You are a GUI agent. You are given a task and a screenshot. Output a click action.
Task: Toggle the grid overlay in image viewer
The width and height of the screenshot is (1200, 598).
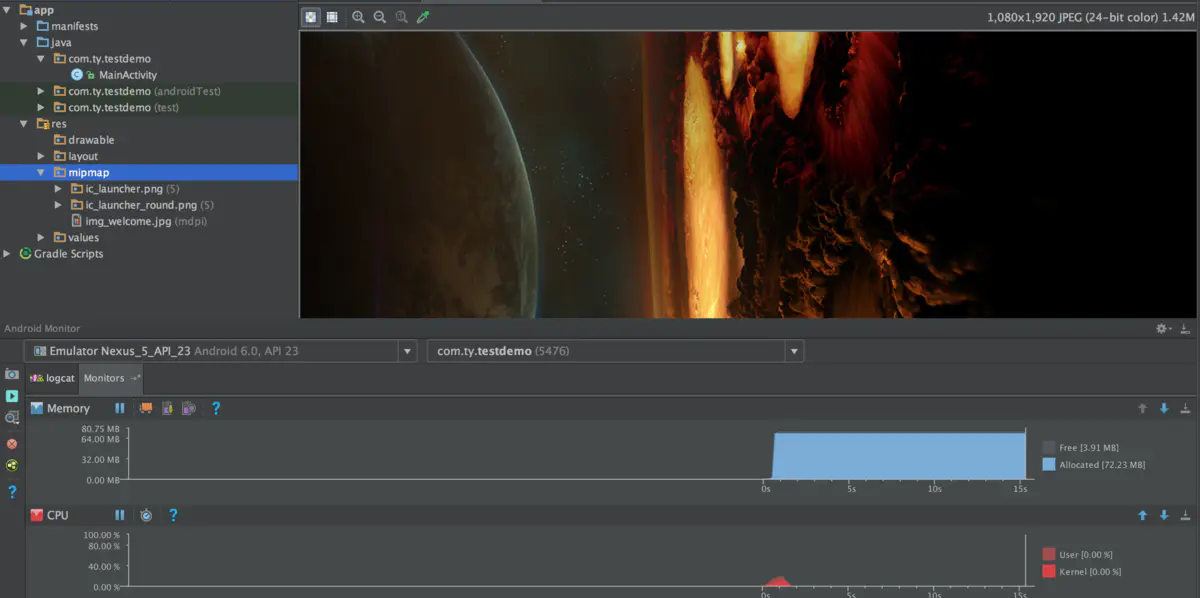[332, 17]
